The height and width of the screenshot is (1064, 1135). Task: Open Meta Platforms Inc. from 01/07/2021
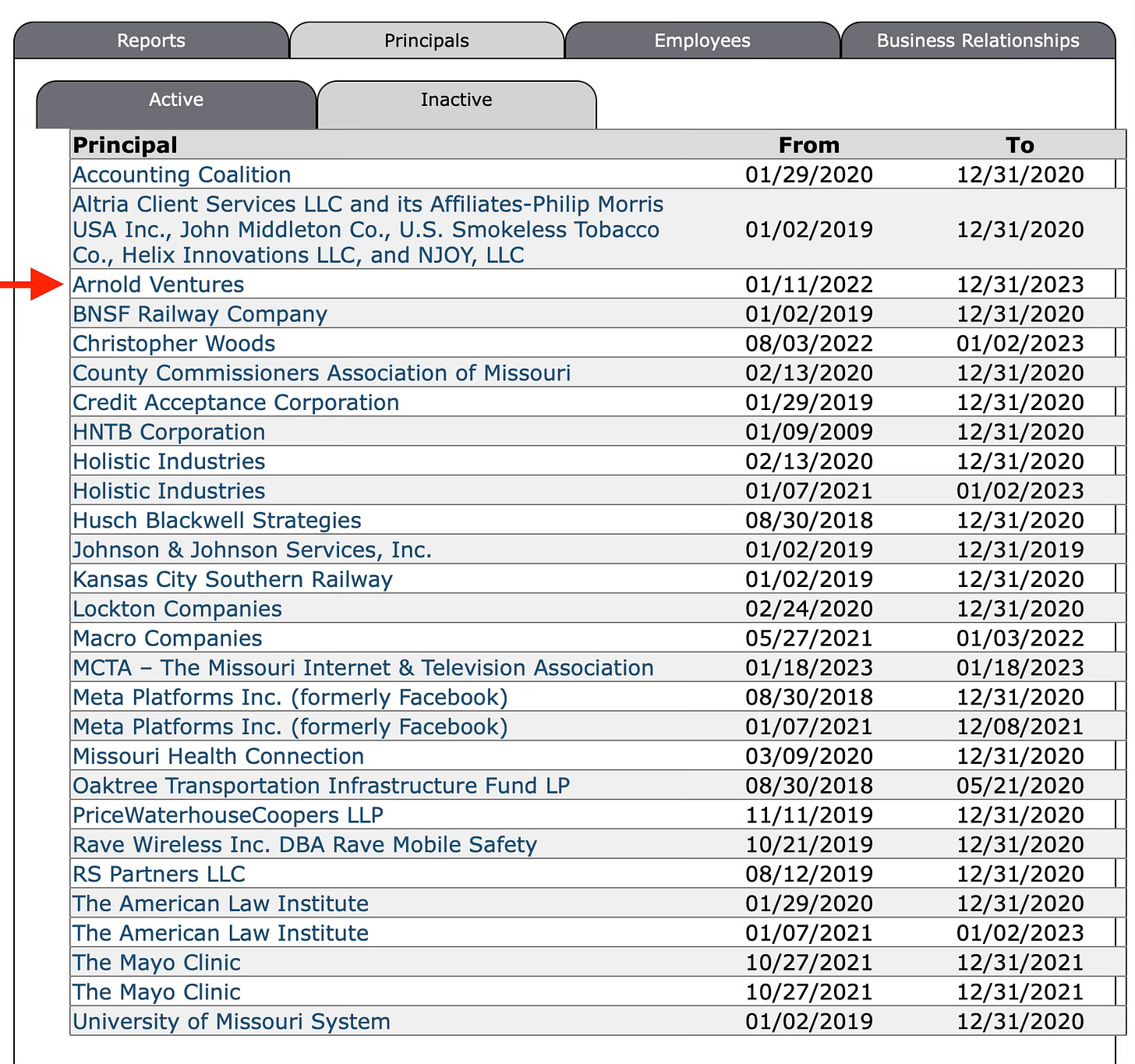tap(290, 727)
